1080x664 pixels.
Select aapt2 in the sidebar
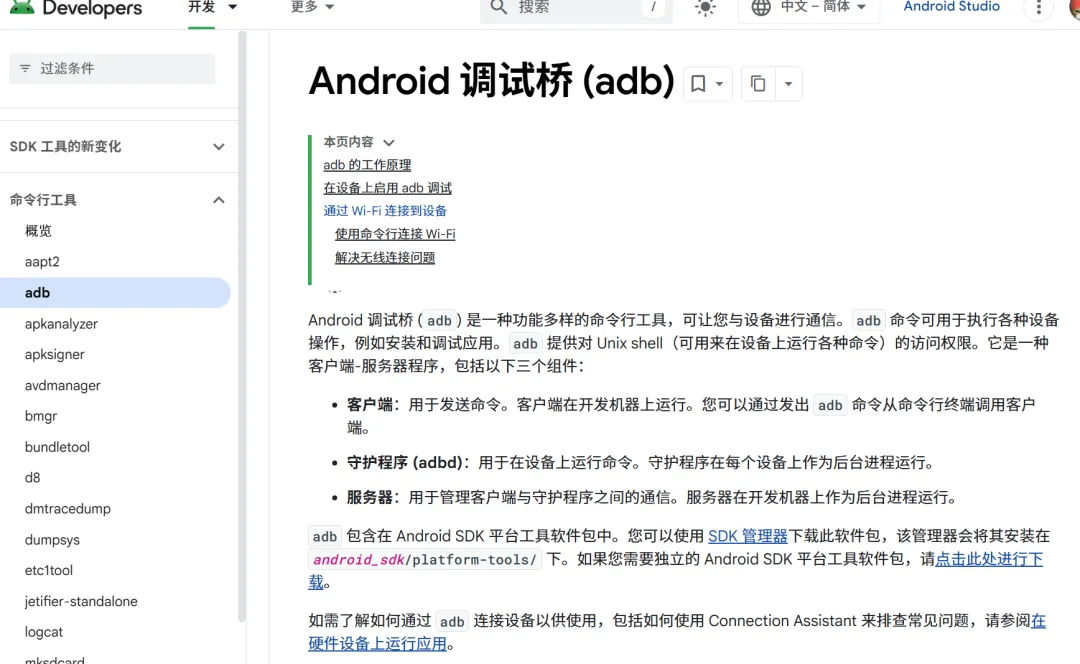pyautogui.click(x=42, y=262)
